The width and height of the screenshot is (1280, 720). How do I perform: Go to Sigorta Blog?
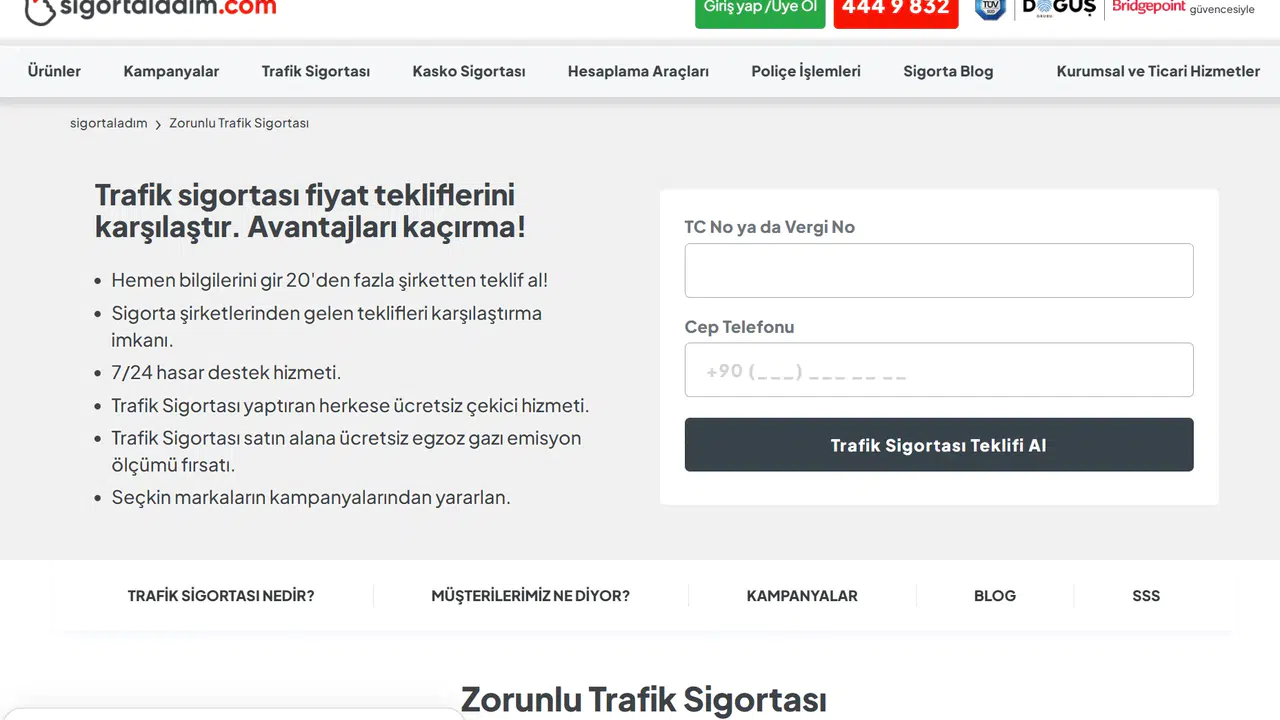point(948,71)
